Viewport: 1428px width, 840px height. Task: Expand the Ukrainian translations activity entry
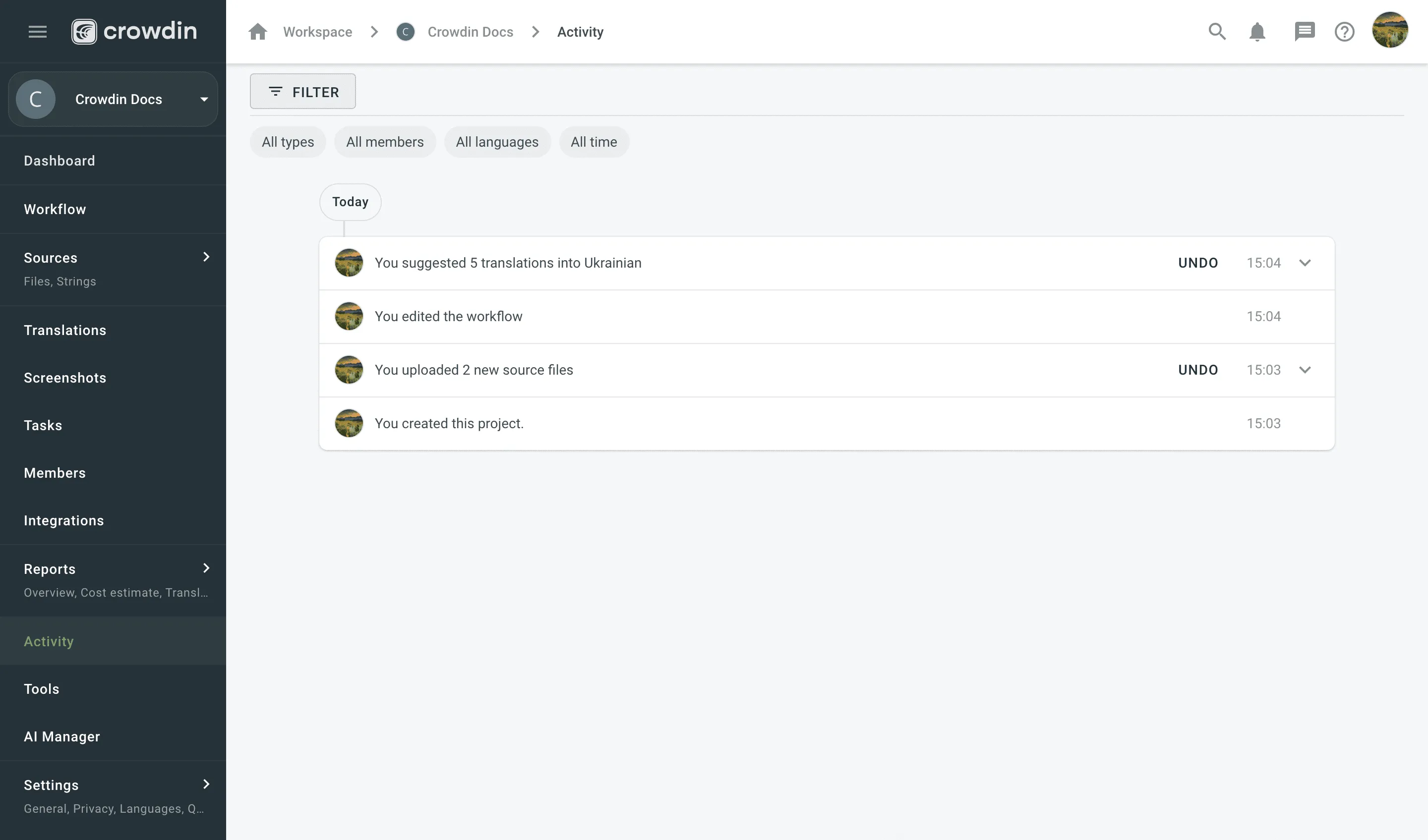1305,262
